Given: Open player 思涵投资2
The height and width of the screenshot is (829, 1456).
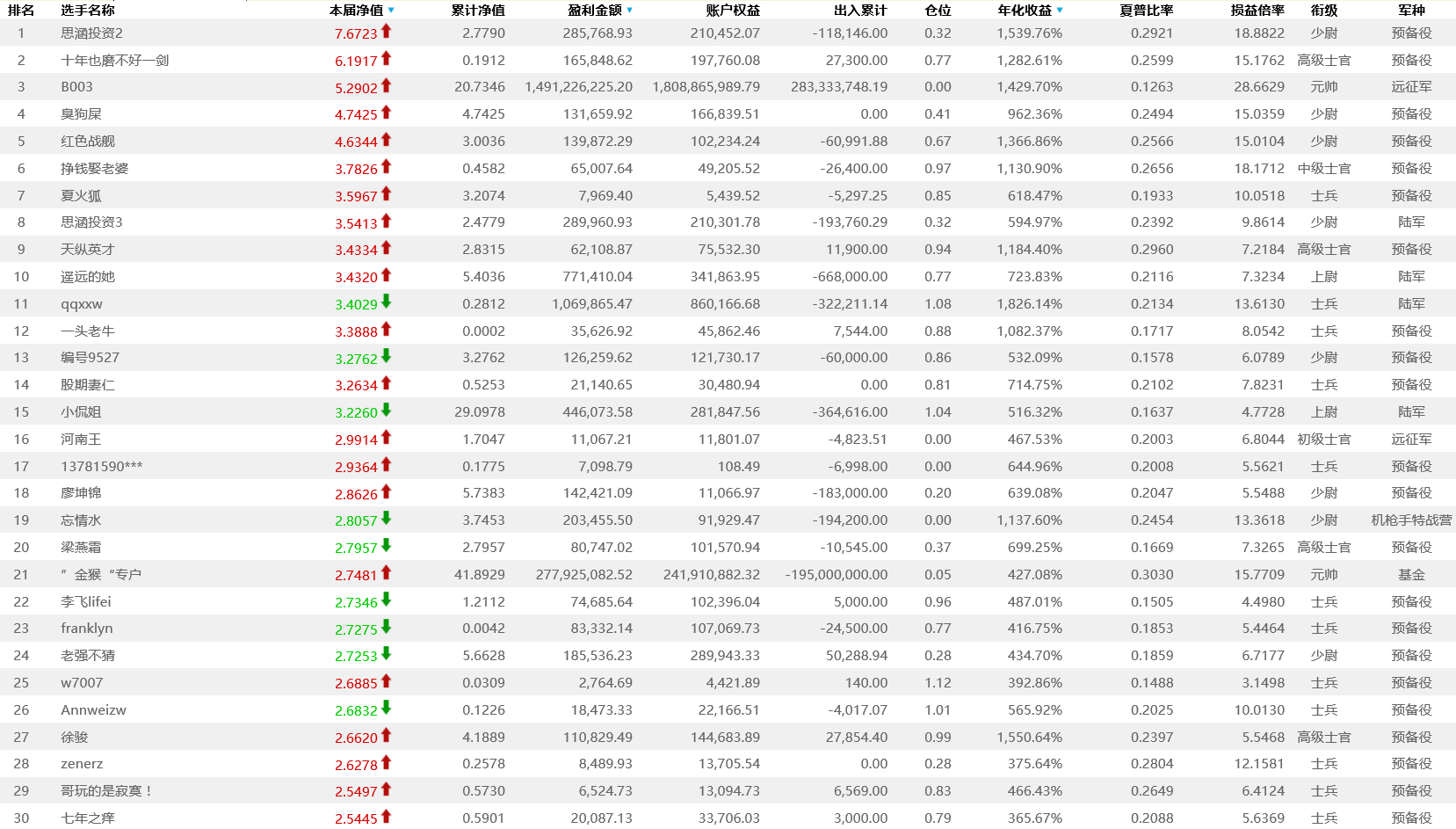Looking at the screenshot, I should click(x=92, y=33).
